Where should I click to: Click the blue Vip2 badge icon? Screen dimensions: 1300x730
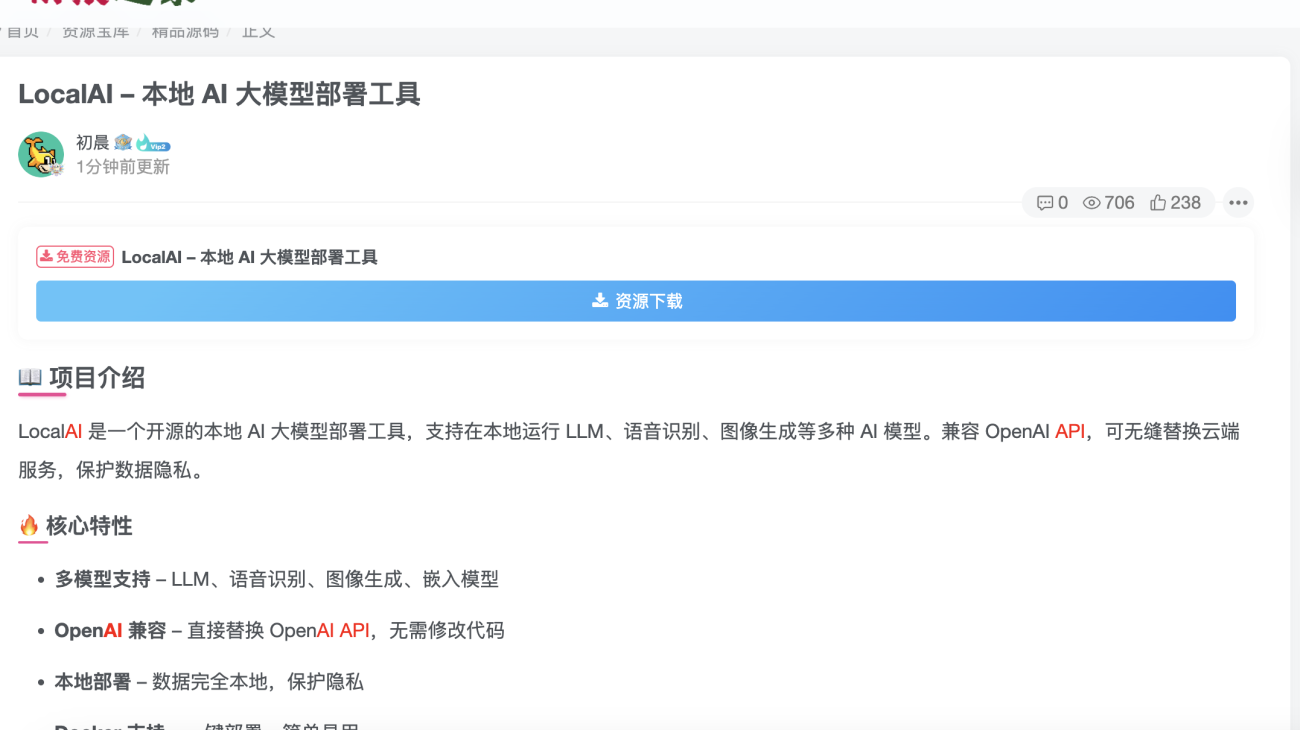pos(153,144)
